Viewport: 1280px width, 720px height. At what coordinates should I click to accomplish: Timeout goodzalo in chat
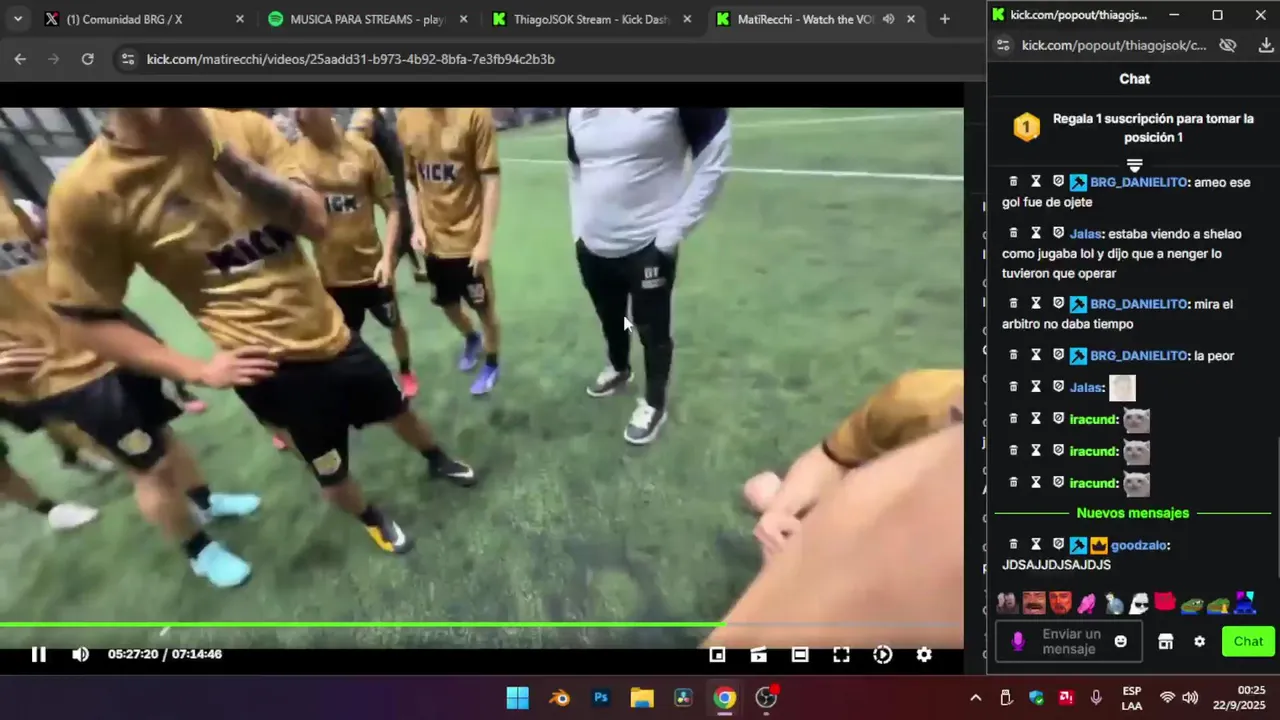click(x=1036, y=545)
